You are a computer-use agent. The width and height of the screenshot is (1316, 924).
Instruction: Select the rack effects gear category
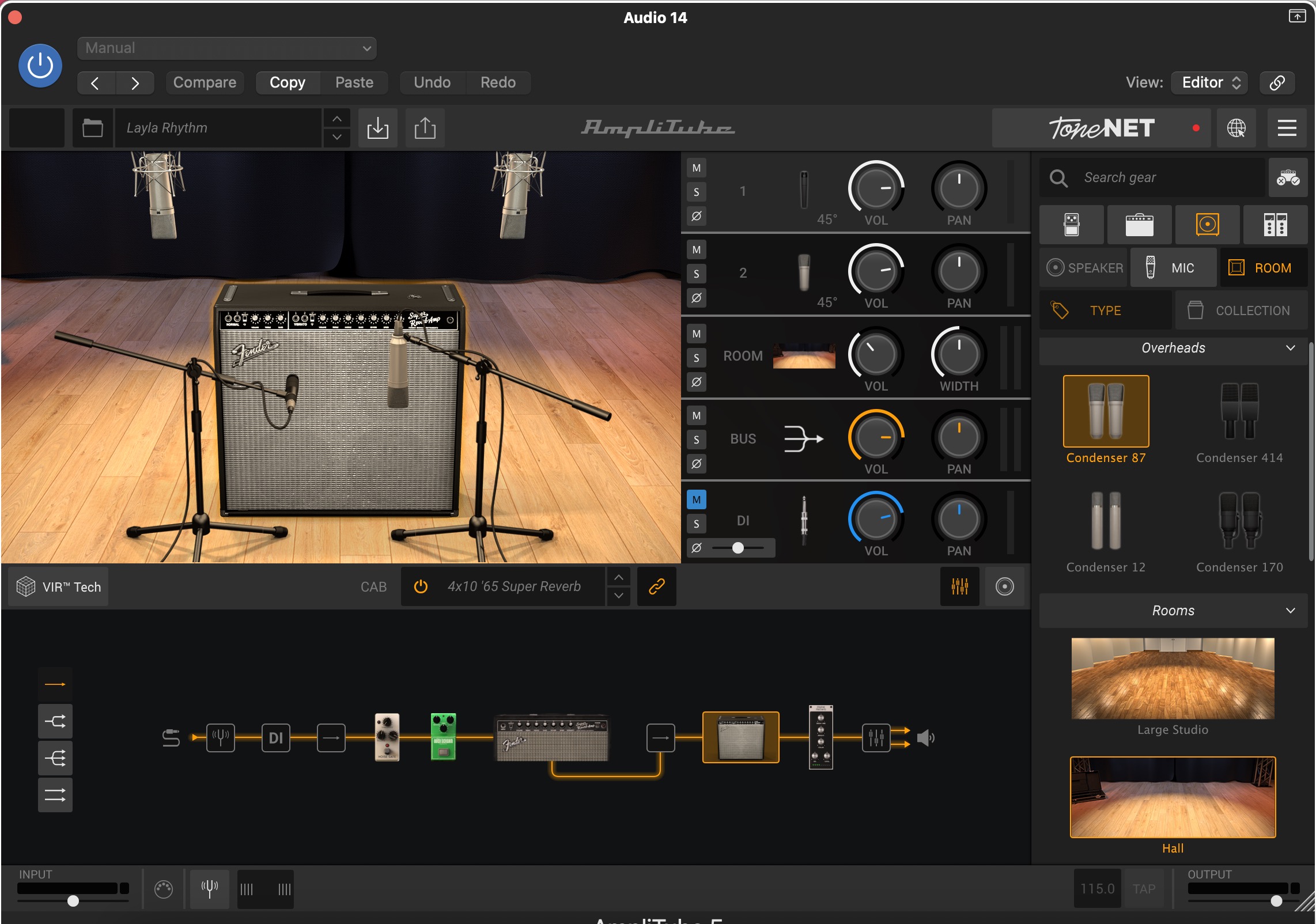(1276, 225)
